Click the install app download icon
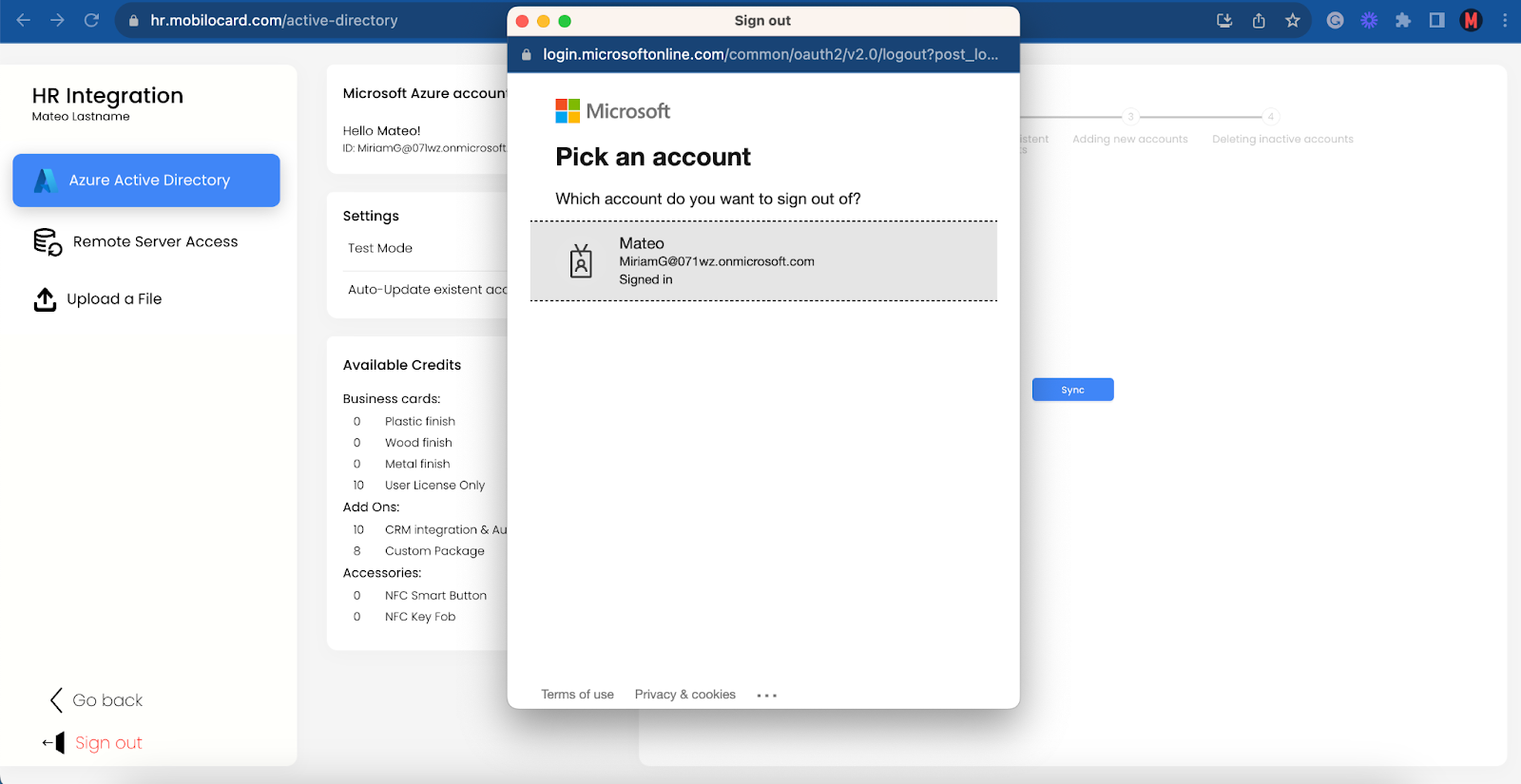The height and width of the screenshot is (784, 1521). coord(1224,20)
